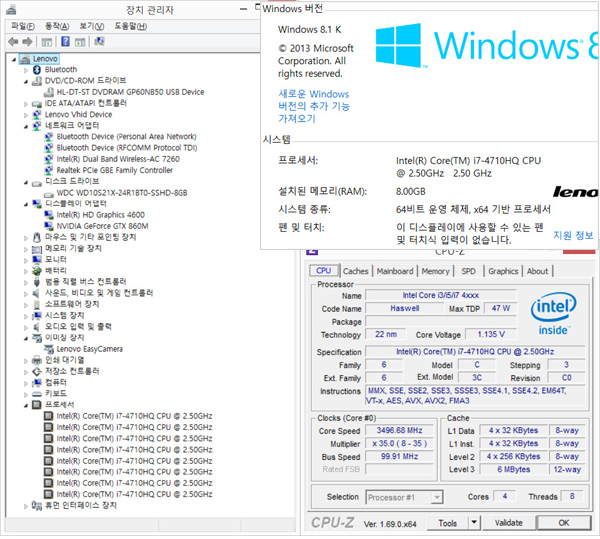The height and width of the screenshot is (539, 600).
Task: Switch to the About tab in CPU-Z
Action: [x=538, y=272]
